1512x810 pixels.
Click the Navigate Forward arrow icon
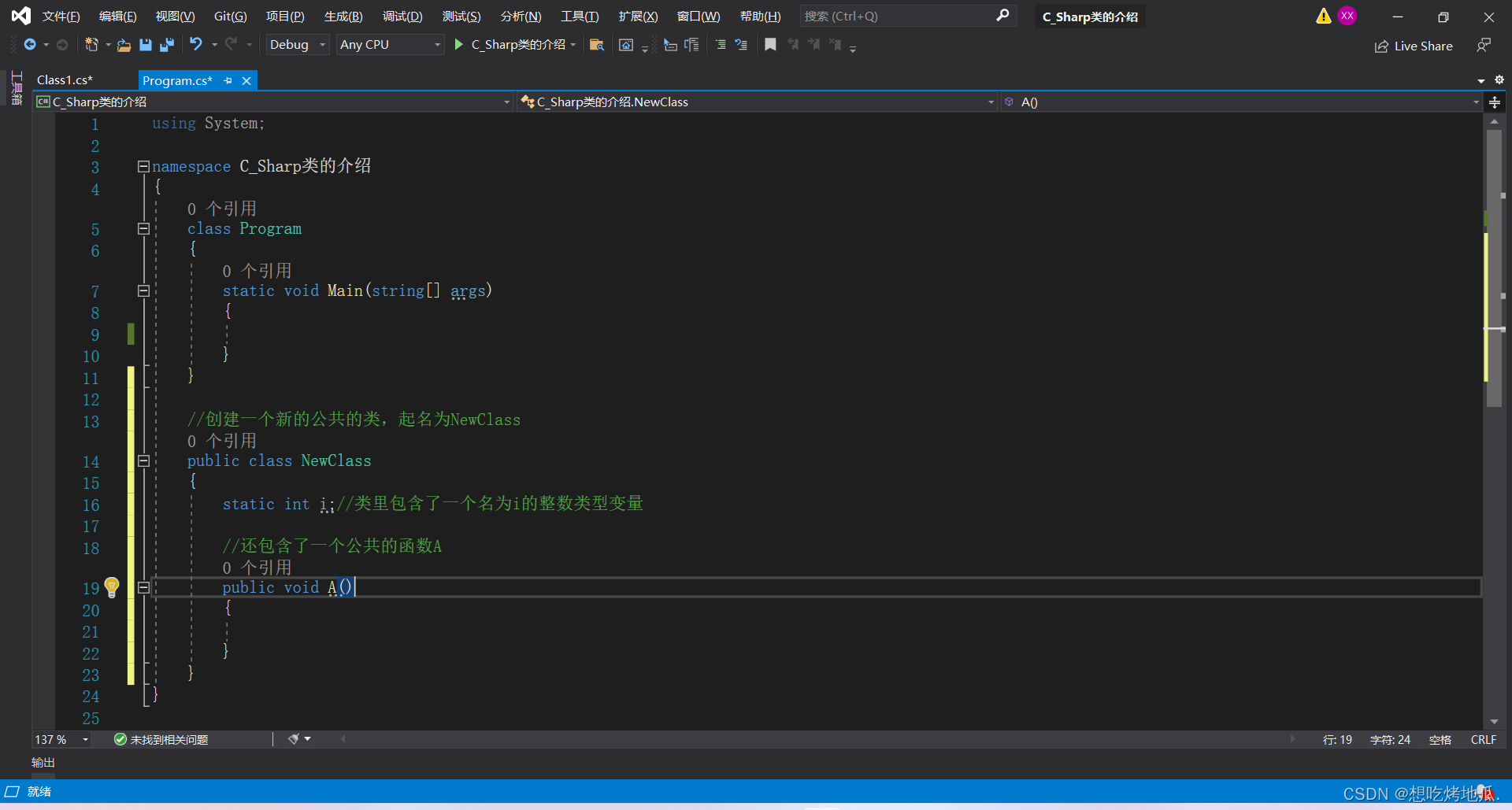pyautogui.click(x=62, y=45)
